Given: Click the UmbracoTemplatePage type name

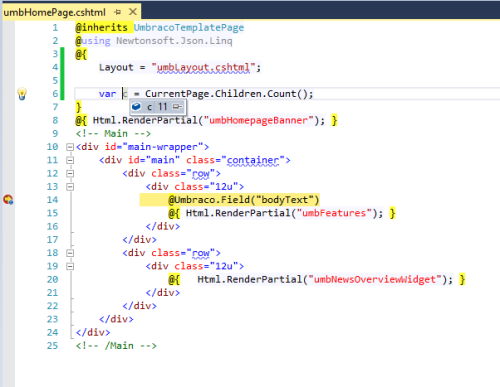Looking at the screenshot, I should [189, 28].
